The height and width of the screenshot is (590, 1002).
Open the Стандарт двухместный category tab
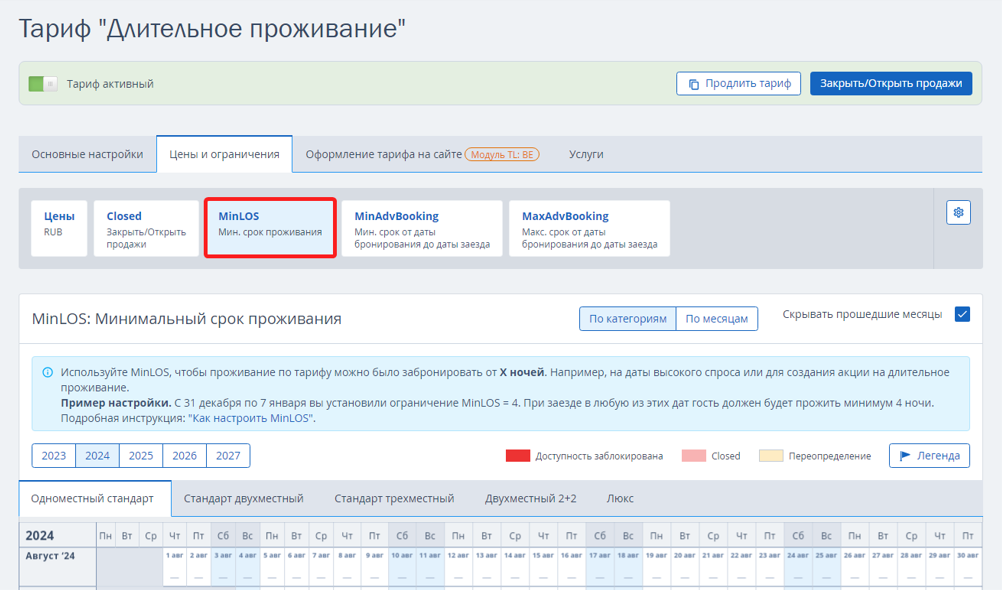click(243, 499)
